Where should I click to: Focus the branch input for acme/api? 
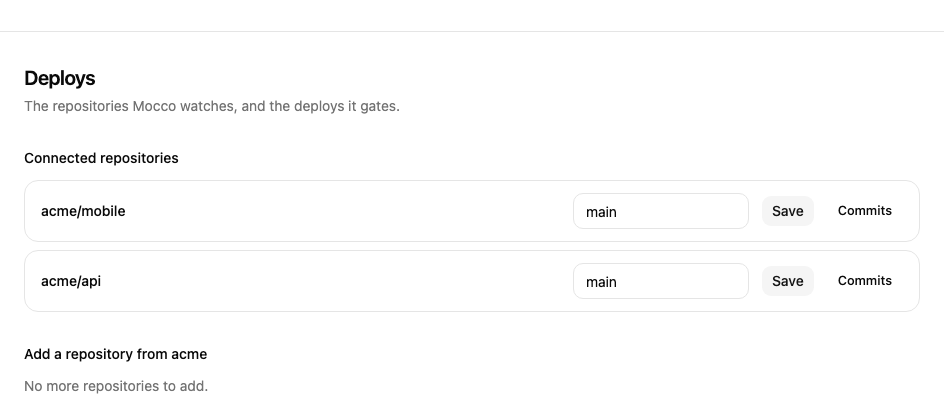[x=660, y=281]
